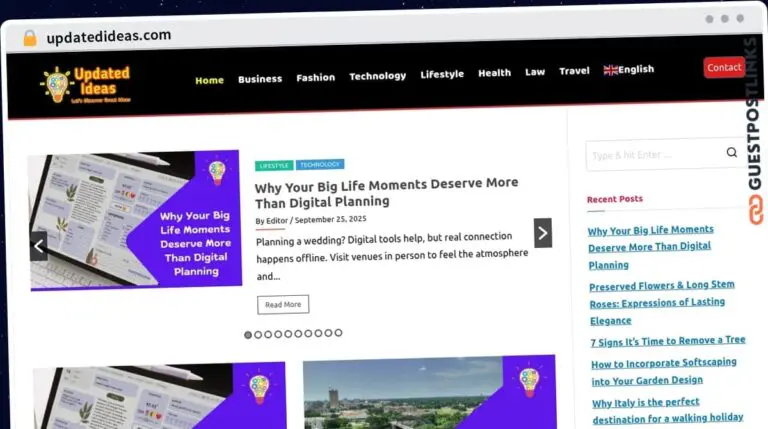Click the September 25, 2025 post date

click(331, 219)
